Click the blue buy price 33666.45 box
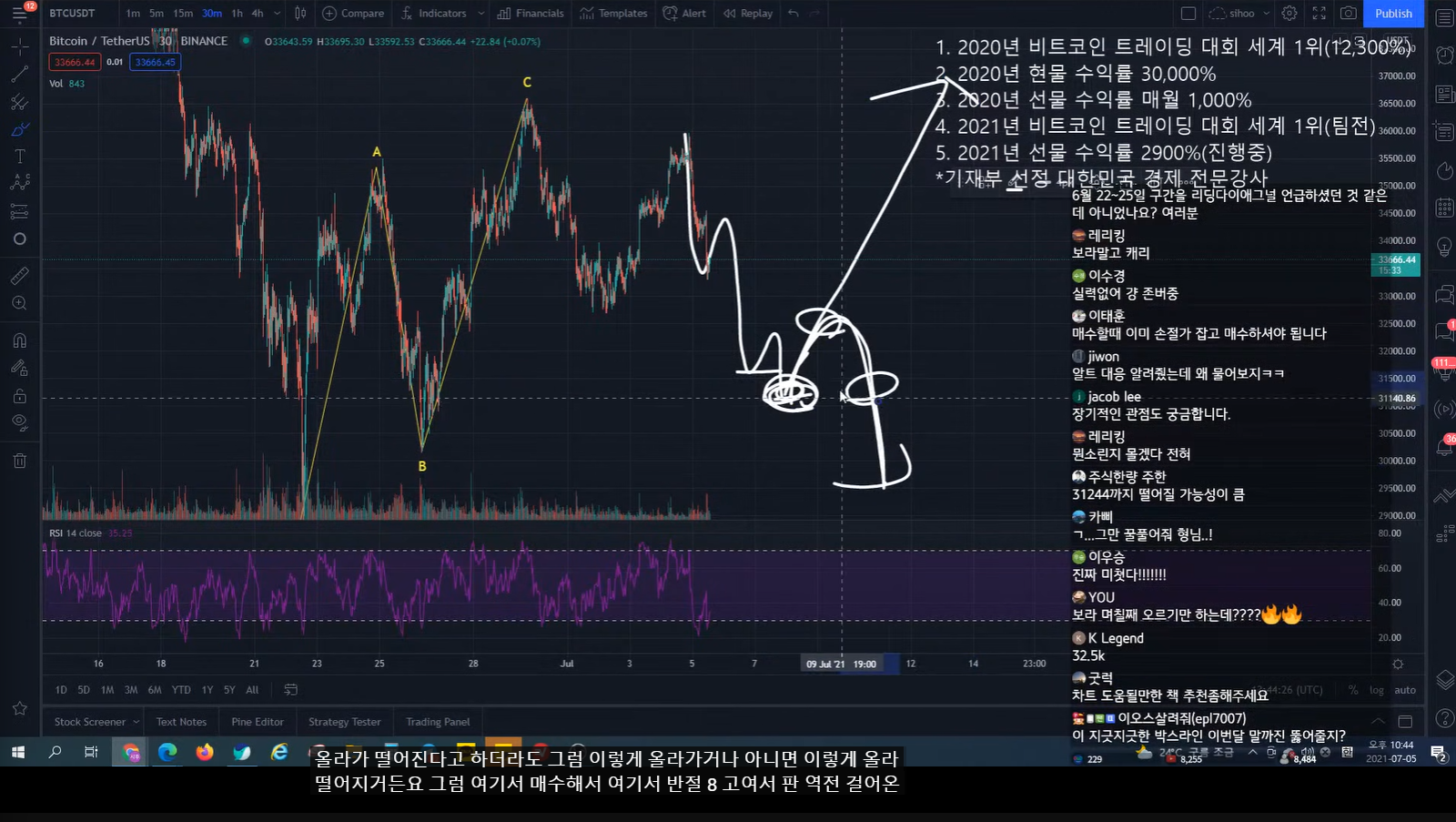The image size is (1456, 822). [155, 62]
